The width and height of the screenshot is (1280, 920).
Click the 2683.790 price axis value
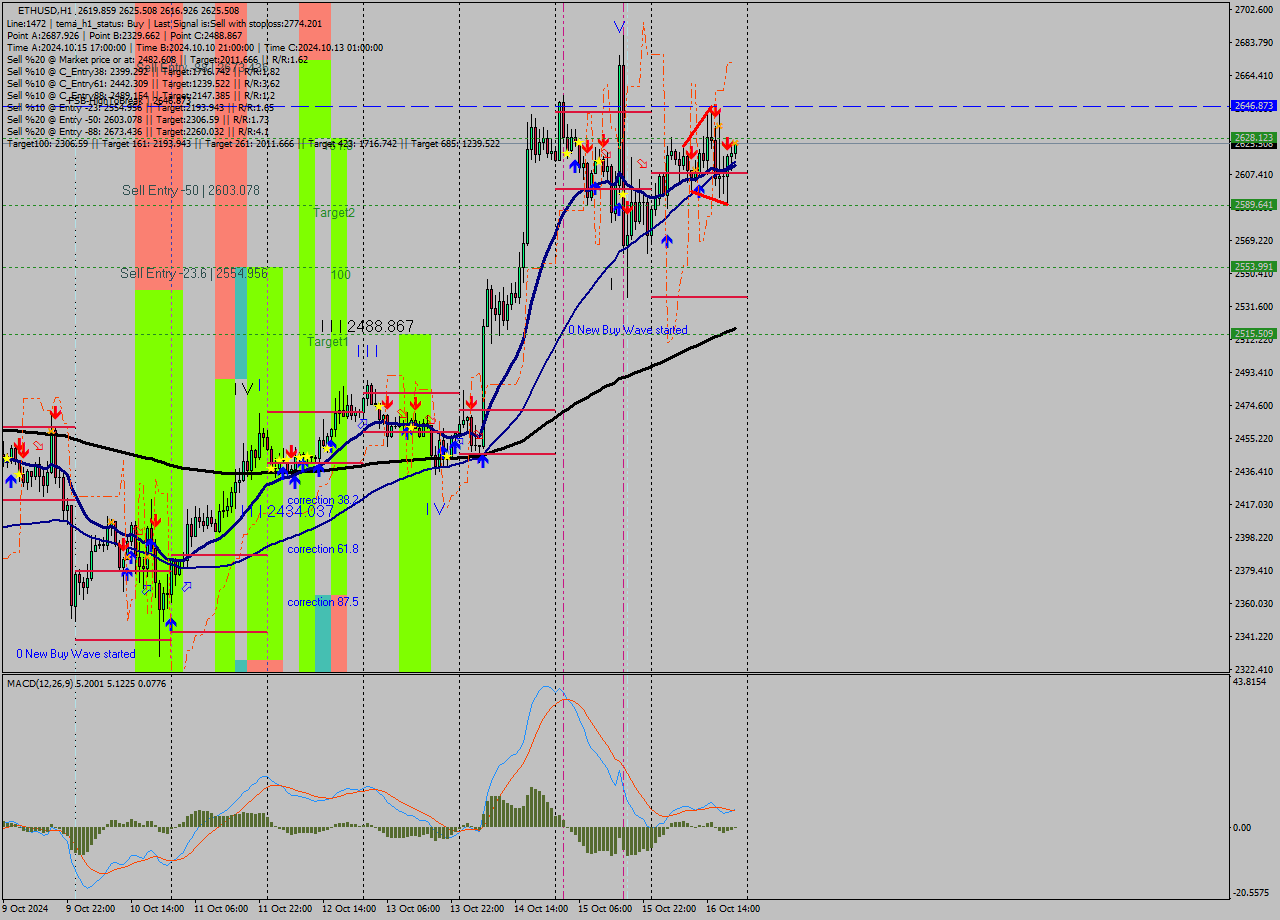pyautogui.click(x=1253, y=43)
